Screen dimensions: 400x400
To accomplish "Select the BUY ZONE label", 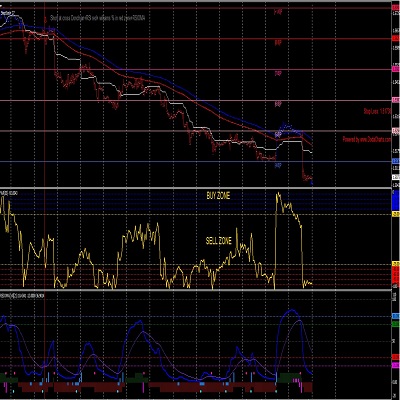I will click(218, 196).
